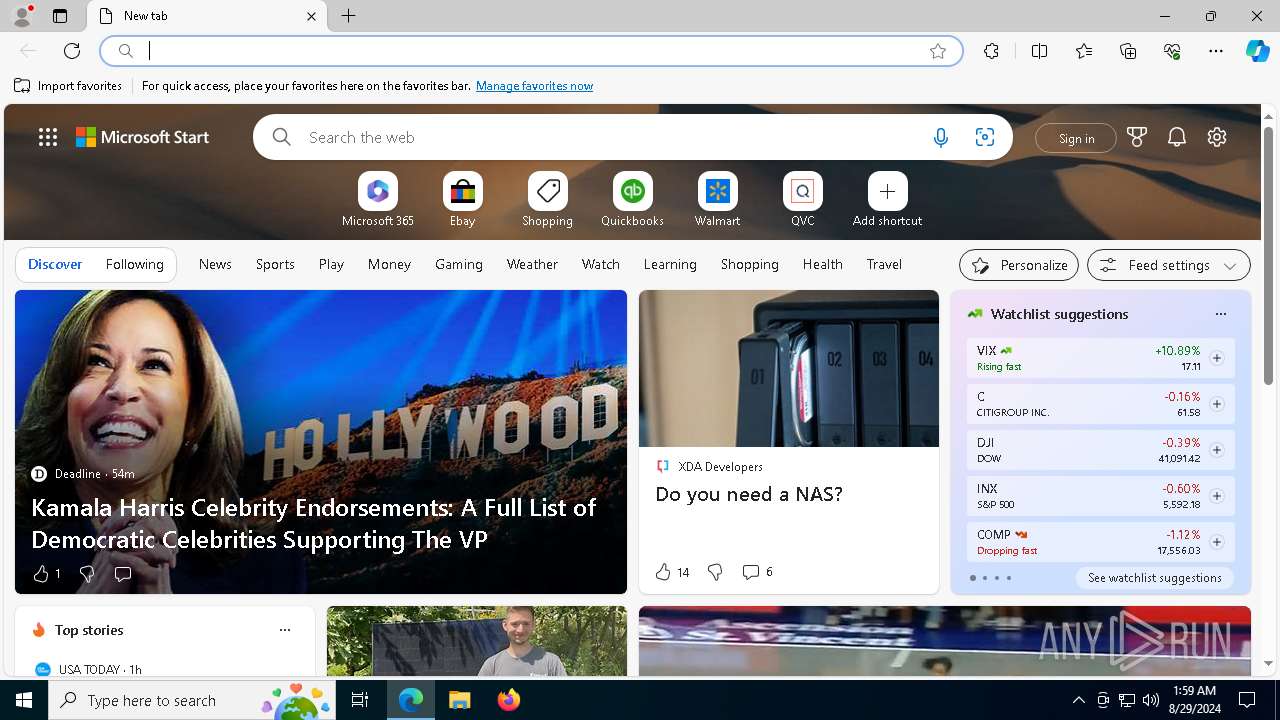Toggle Split screen view icon

pyautogui.click(x=1039, y=51)
